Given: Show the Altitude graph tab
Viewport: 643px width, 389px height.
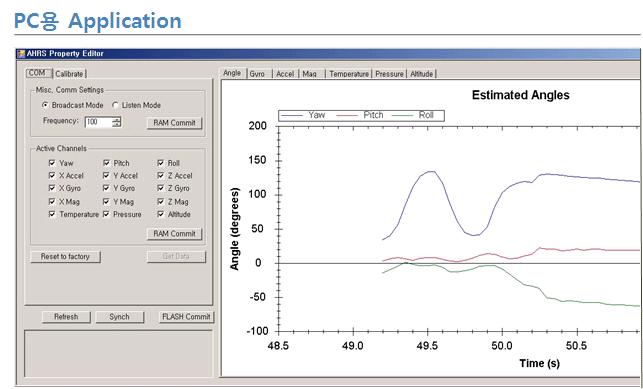Looking at the screenshot, I should [x=422, y=74].
